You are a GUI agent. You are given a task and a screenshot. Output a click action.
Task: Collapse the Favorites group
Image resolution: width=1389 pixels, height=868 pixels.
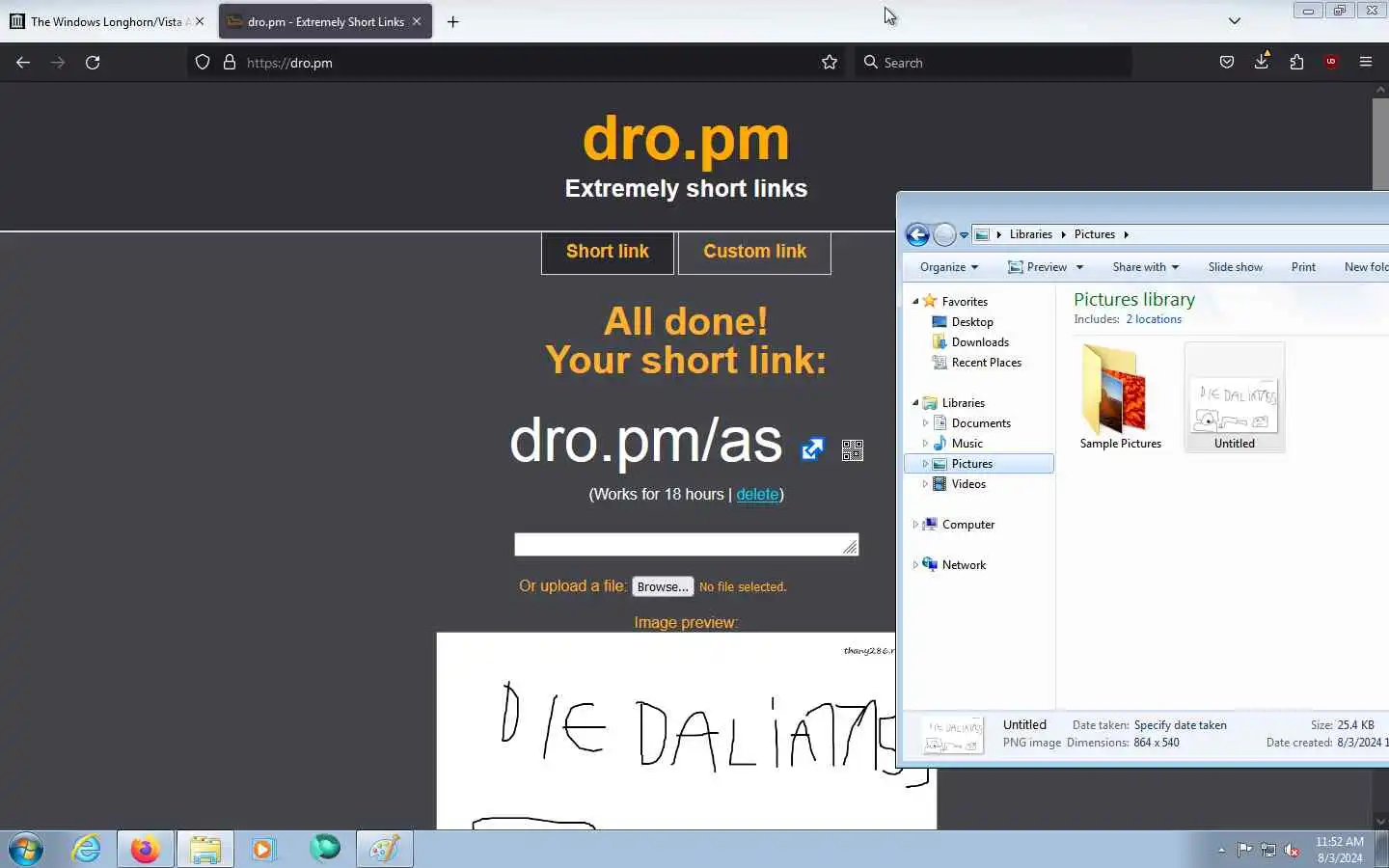(915, 302)
